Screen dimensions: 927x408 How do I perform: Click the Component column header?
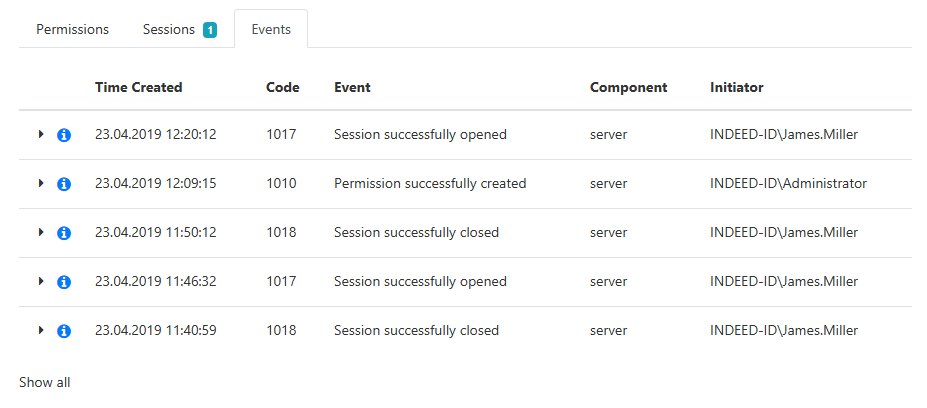[x=628, y=87]
